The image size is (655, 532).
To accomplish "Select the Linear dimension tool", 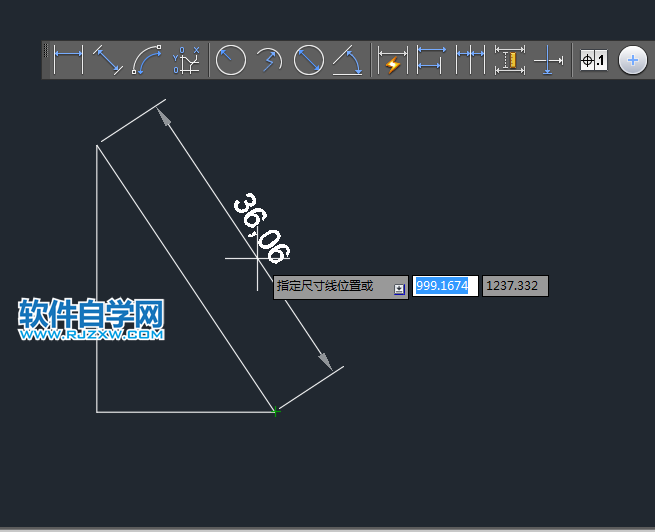I will coord(69,60).
